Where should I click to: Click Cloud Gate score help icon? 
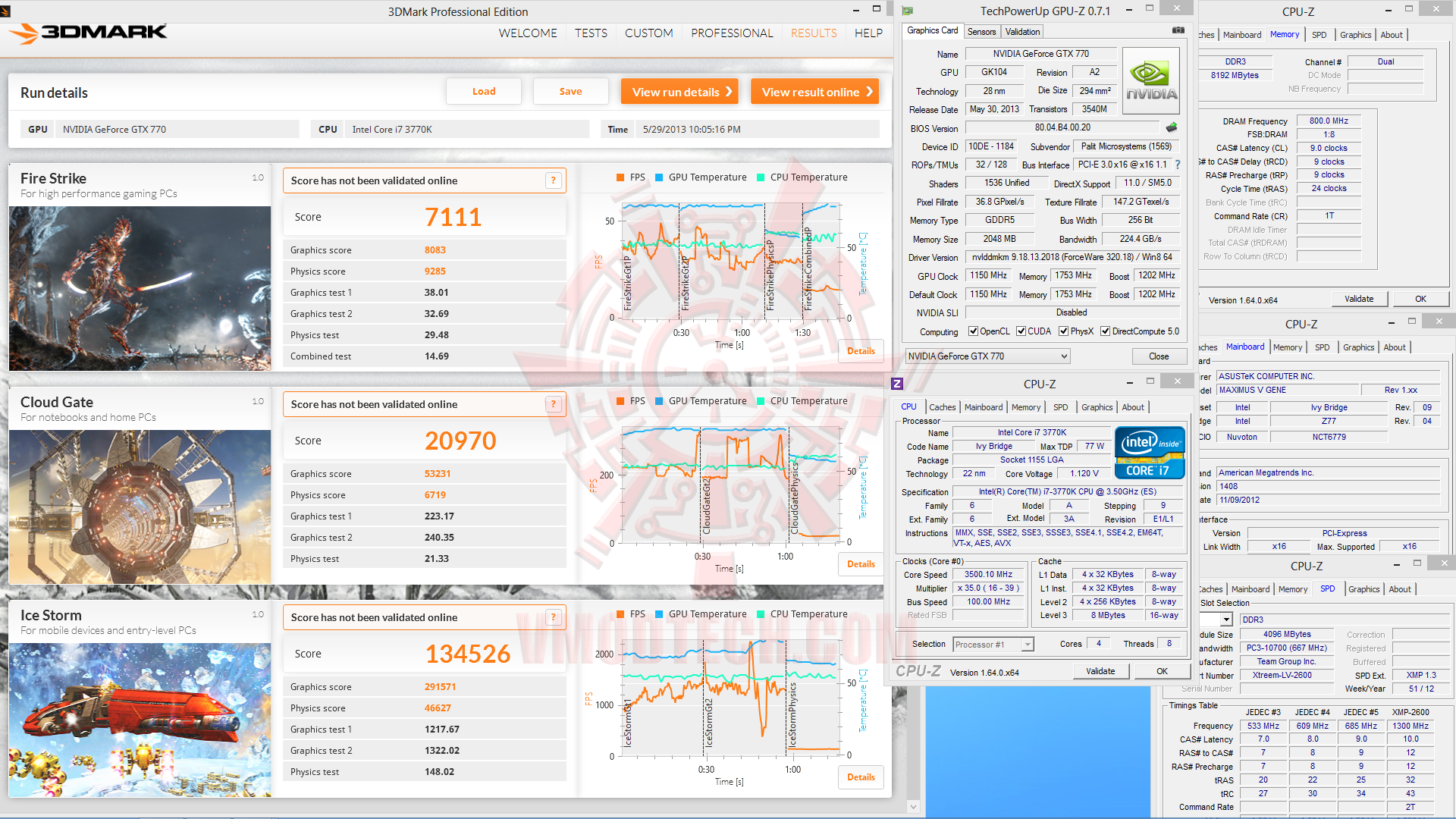554,404
